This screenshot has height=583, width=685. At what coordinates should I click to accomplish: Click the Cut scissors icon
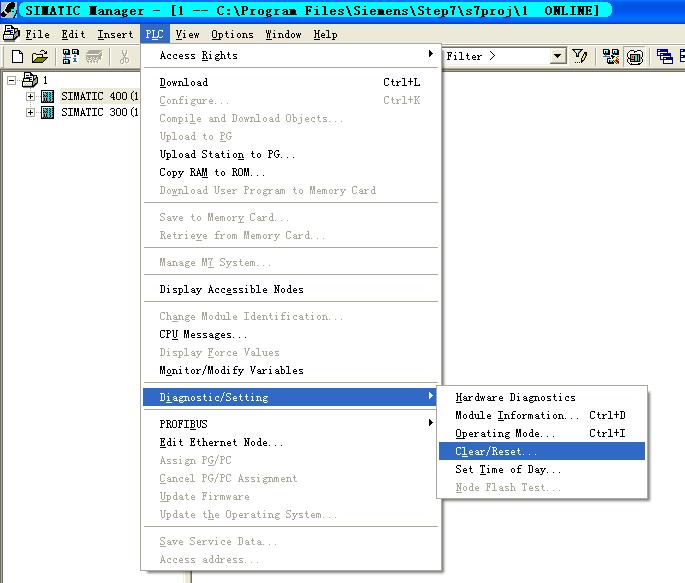(x=125, y=57)
